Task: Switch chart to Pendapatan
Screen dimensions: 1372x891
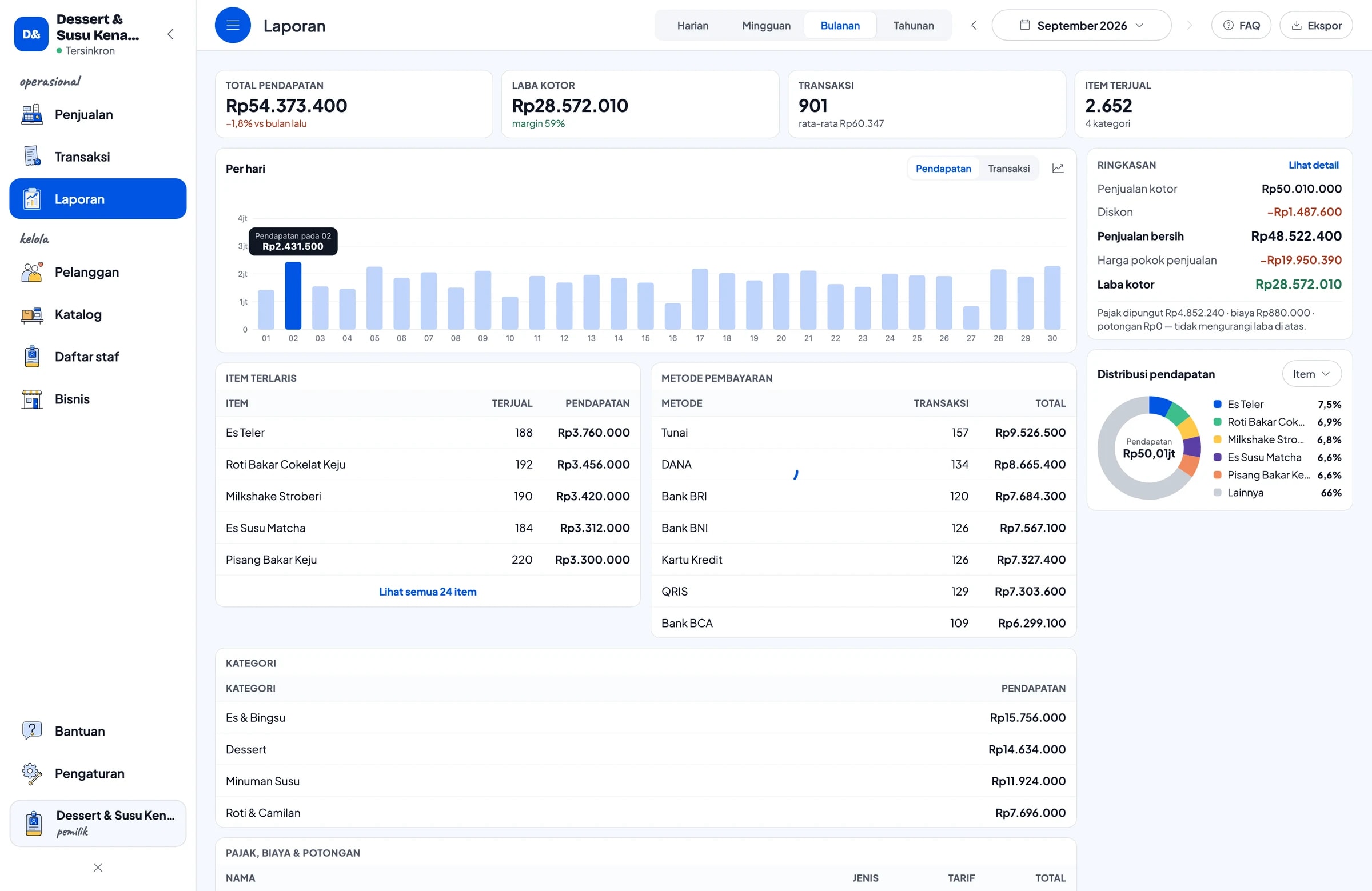Action: [943, 168]
